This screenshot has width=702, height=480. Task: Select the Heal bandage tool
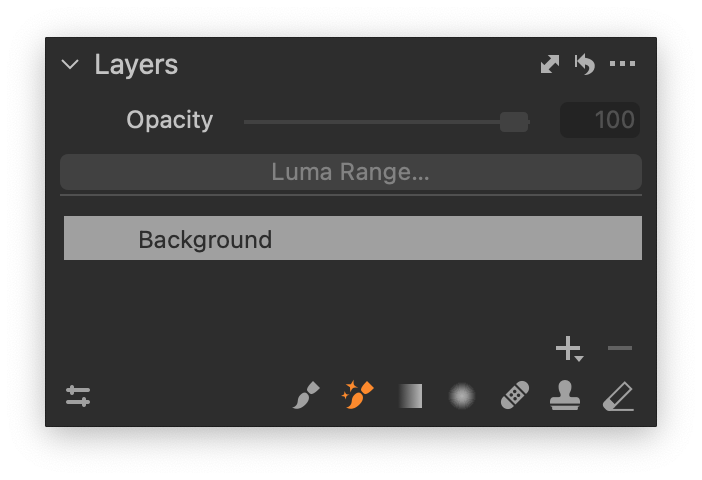(x=515, y=395)
